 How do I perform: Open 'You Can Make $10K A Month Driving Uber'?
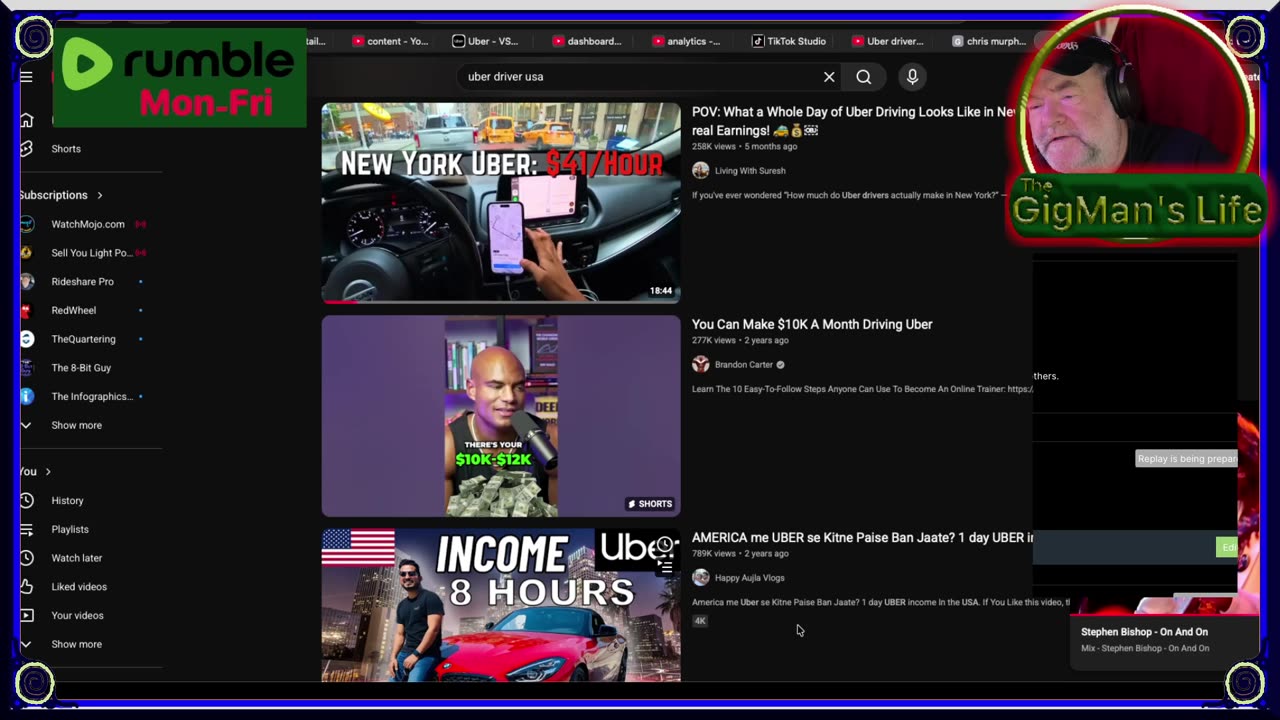[812, 324]
